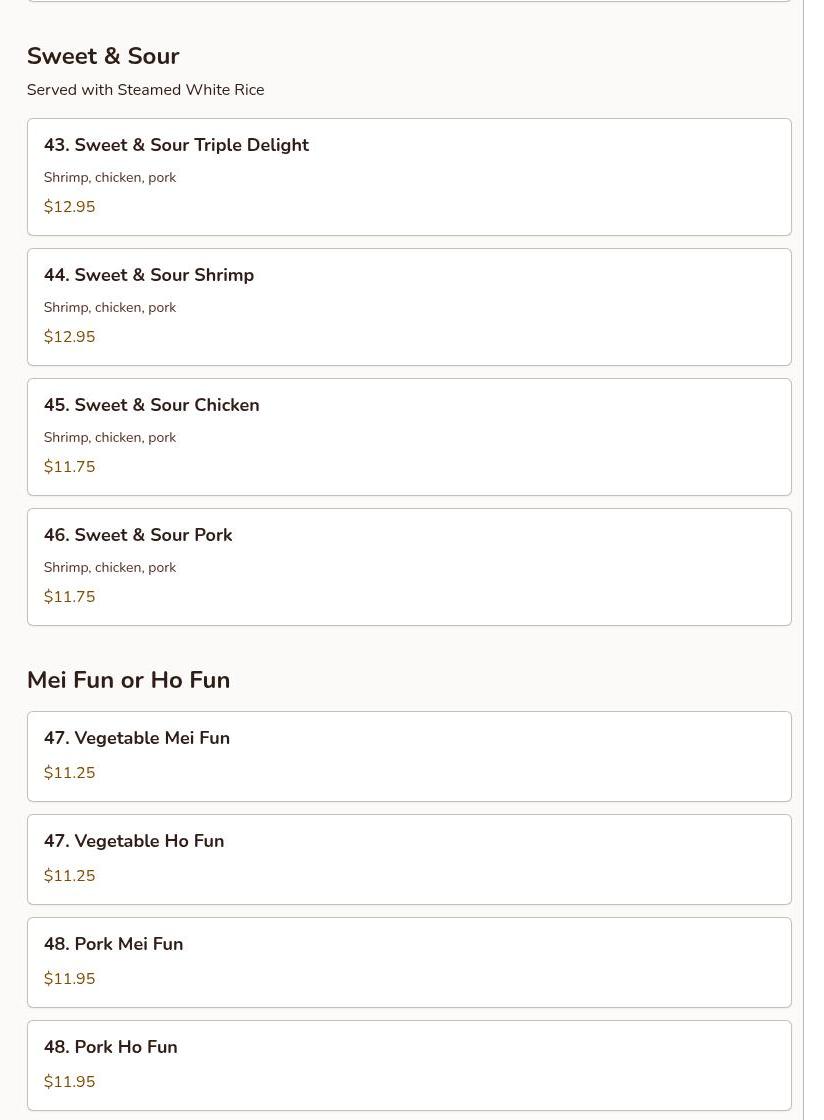Open the 44. Sweet & Sour Shrimp card
Screen dimensions: 824x1120
pos(409,307)
